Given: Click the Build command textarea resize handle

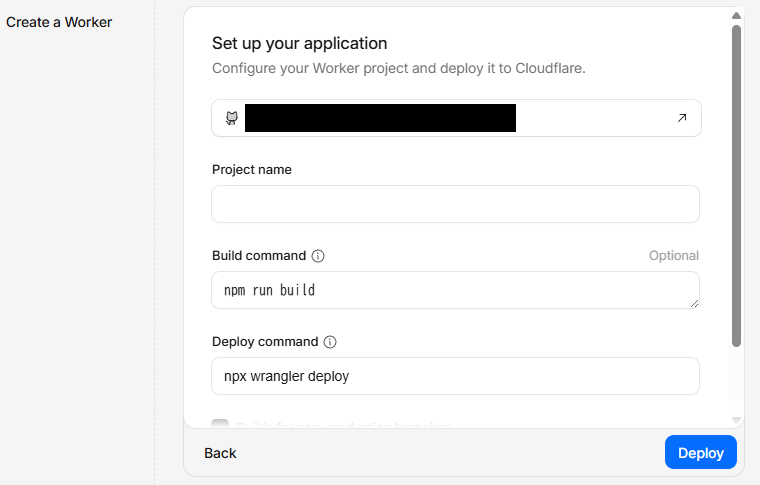Looking at the screenshot, I should pyautogui.click(x=693, y=302).
